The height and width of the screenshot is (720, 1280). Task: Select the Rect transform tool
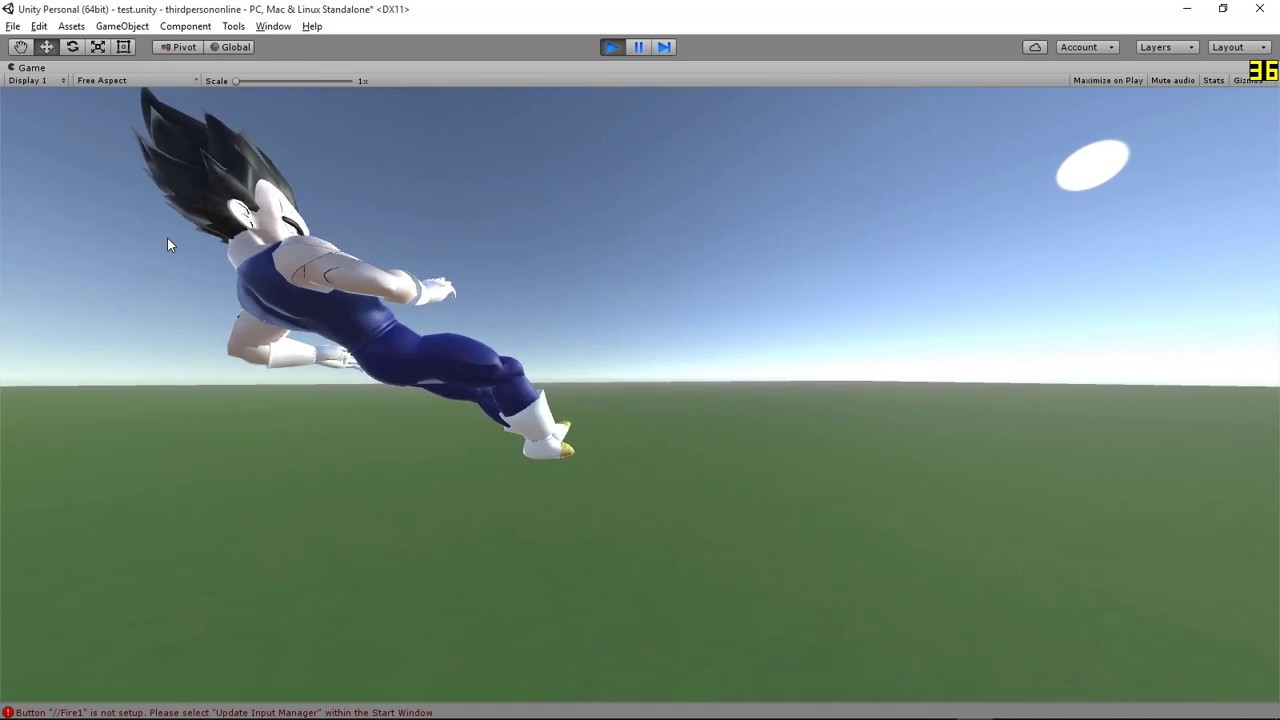(124, 47)
